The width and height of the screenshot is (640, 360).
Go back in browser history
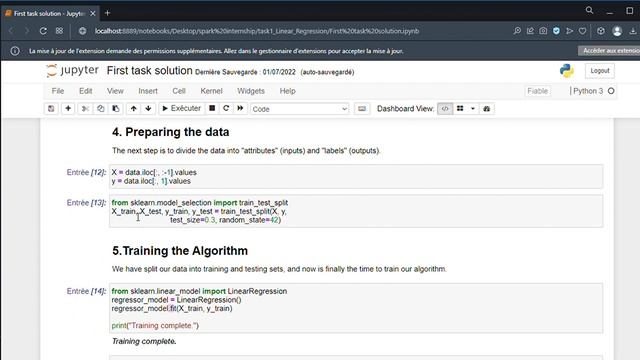pyautogui.click(x=11, y=31)
